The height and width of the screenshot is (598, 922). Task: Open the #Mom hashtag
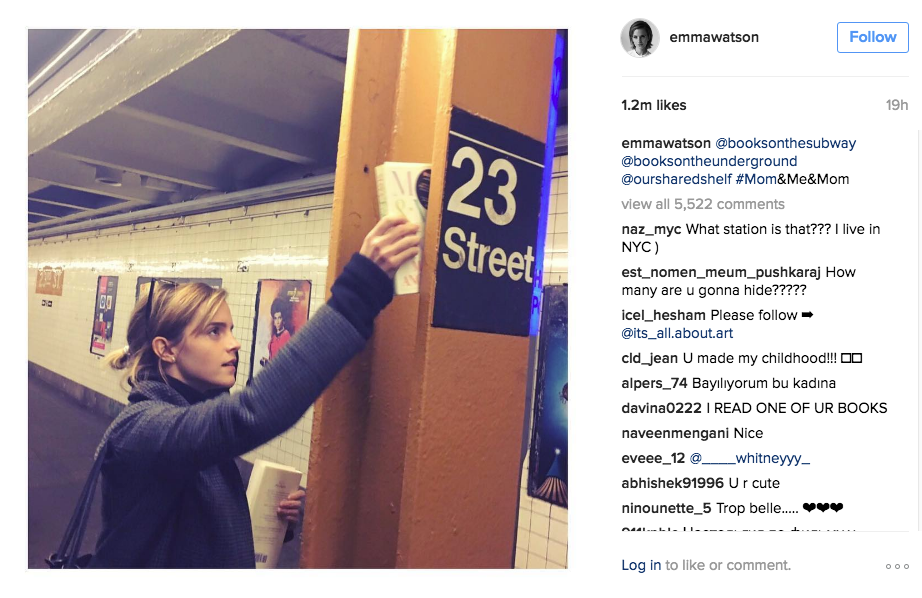pos(756,179)
